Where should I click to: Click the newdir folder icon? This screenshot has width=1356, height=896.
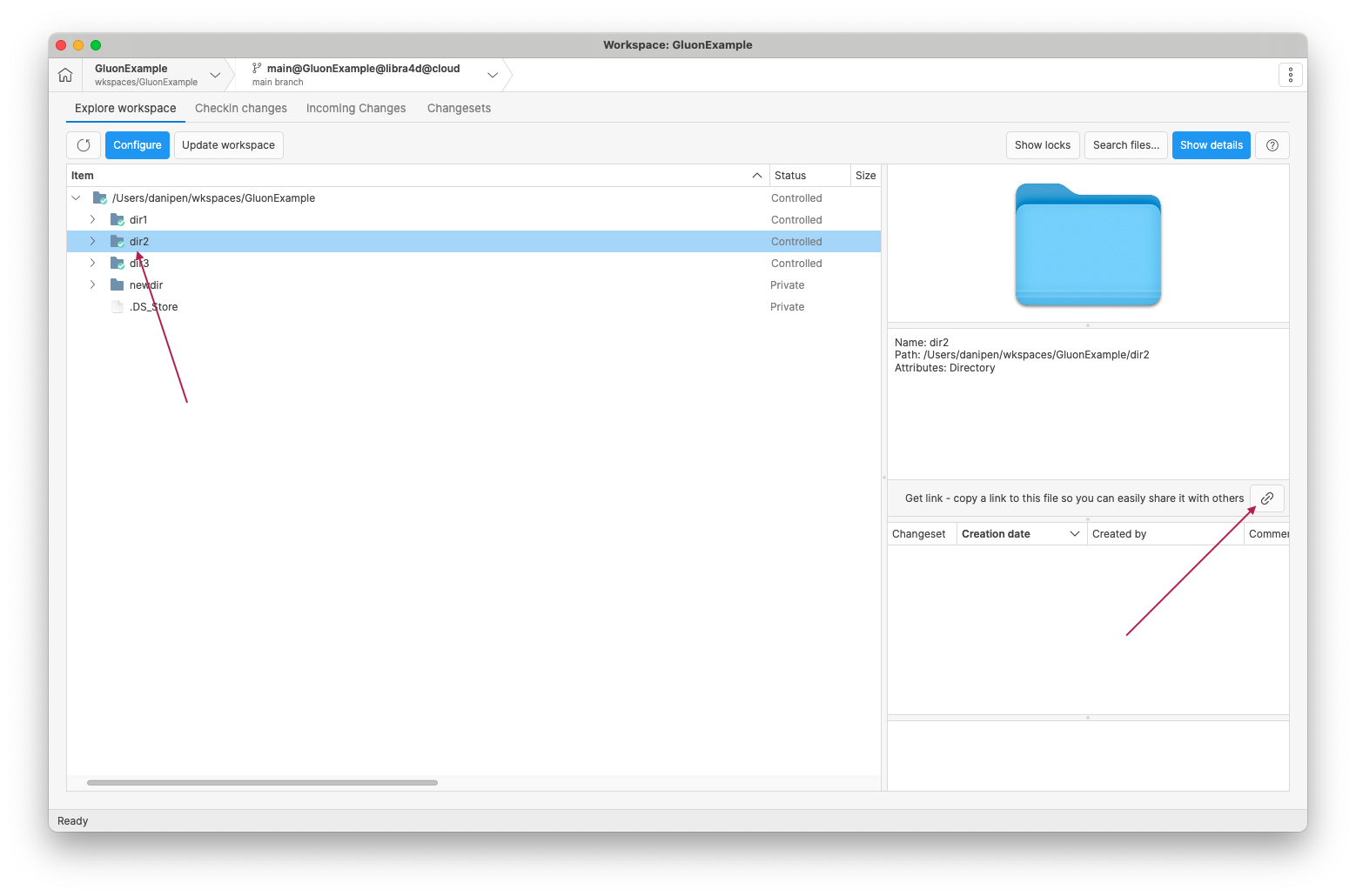[117, 284]
